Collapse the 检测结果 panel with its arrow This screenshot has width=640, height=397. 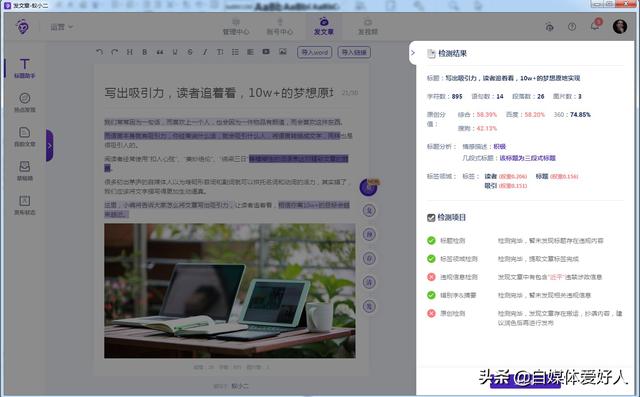tap(413, 53)
